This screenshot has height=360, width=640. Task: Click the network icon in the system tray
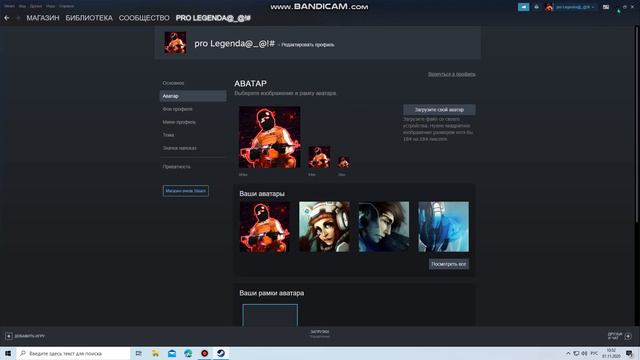(x=576, y=353)
